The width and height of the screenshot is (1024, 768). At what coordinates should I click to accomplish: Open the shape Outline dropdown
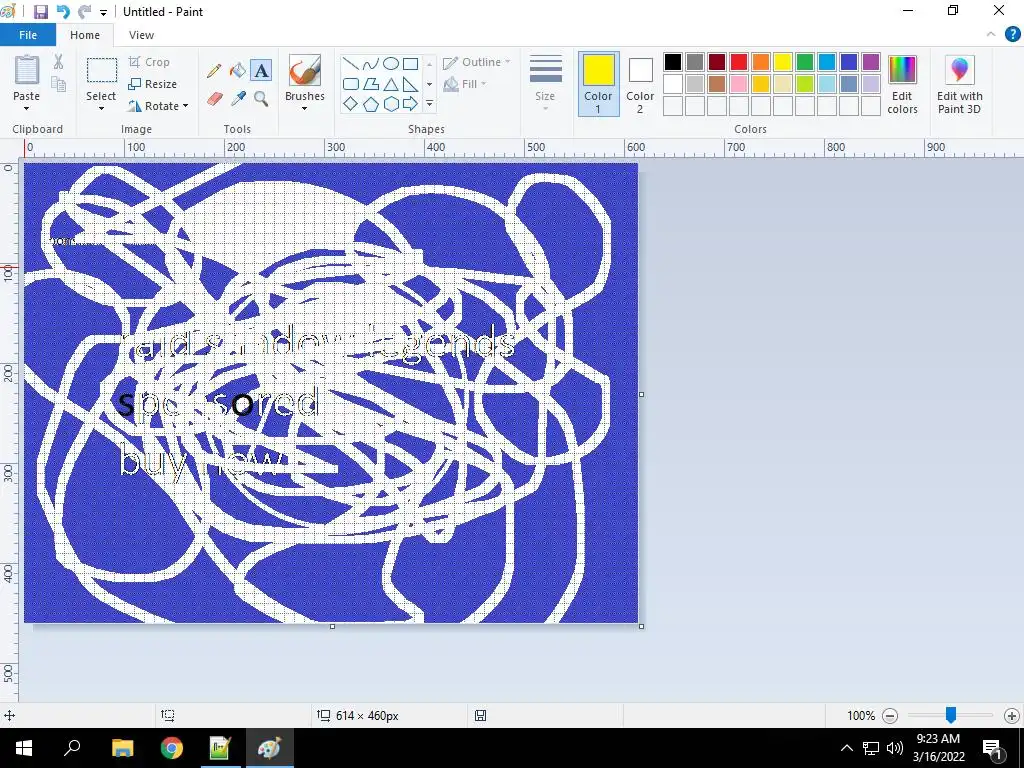(x=477, y=62)
